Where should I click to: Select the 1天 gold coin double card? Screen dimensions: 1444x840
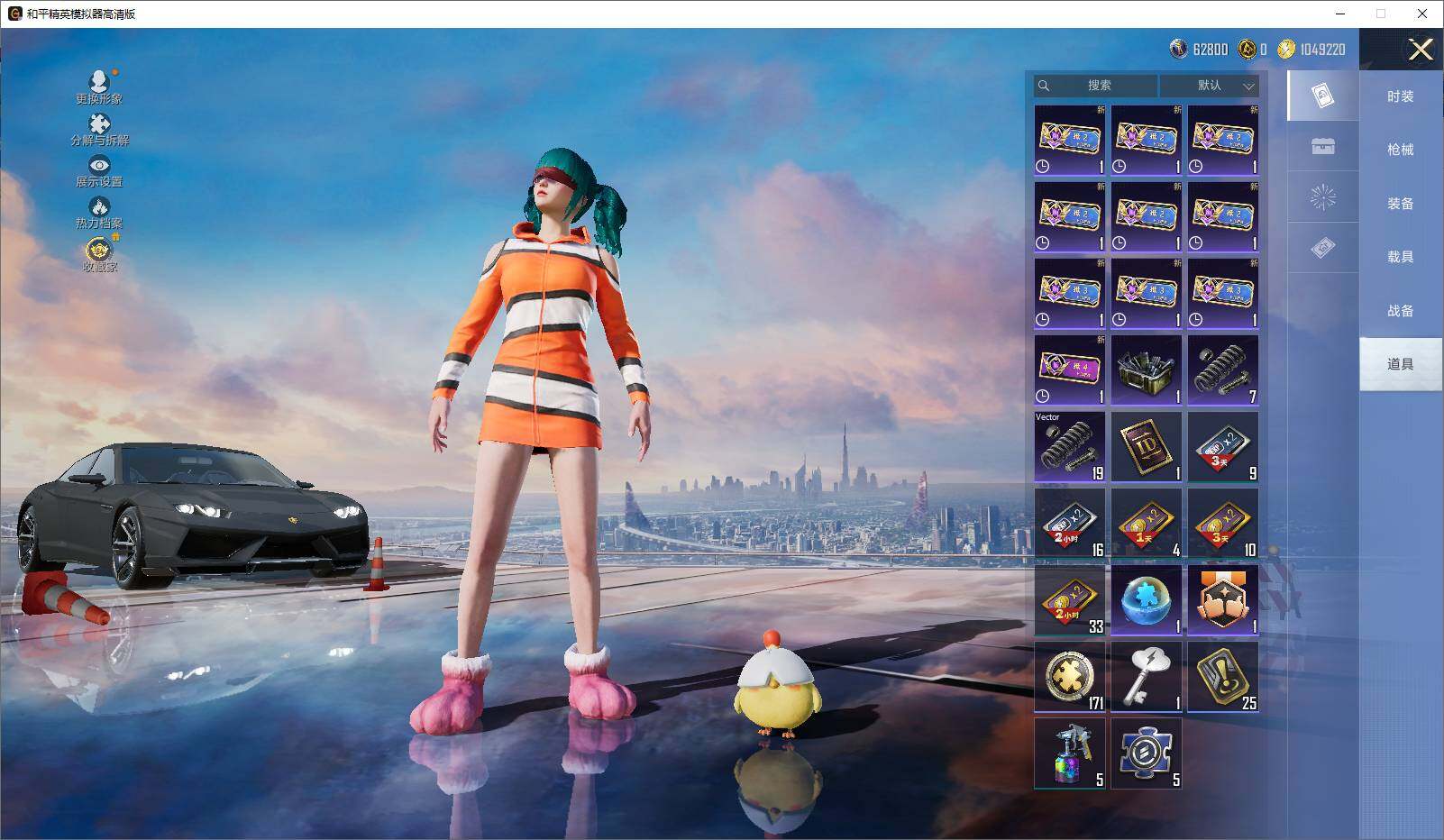point(1147,524)
